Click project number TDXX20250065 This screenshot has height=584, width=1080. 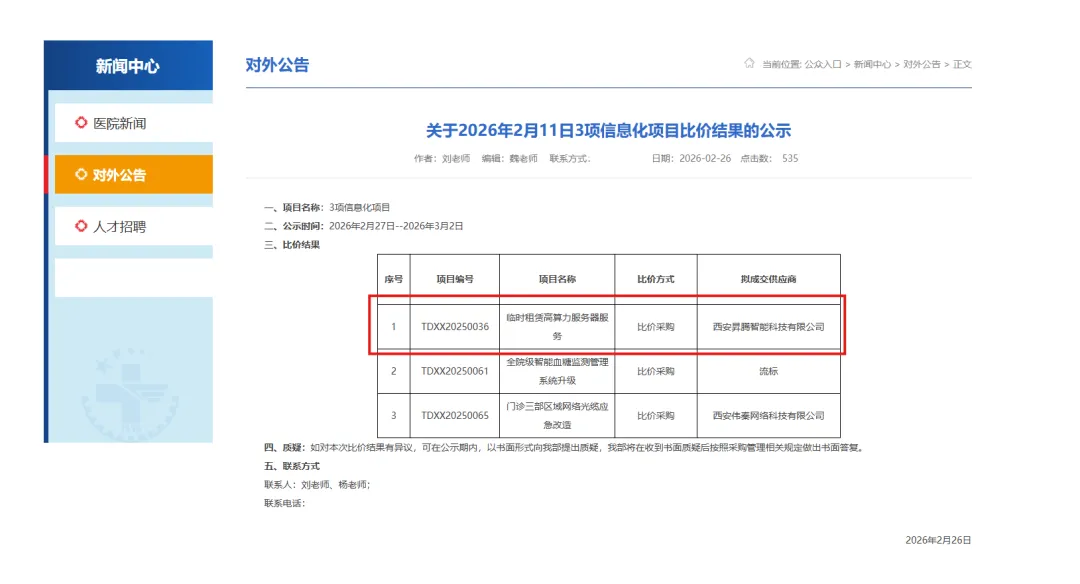tap(455, 415)
